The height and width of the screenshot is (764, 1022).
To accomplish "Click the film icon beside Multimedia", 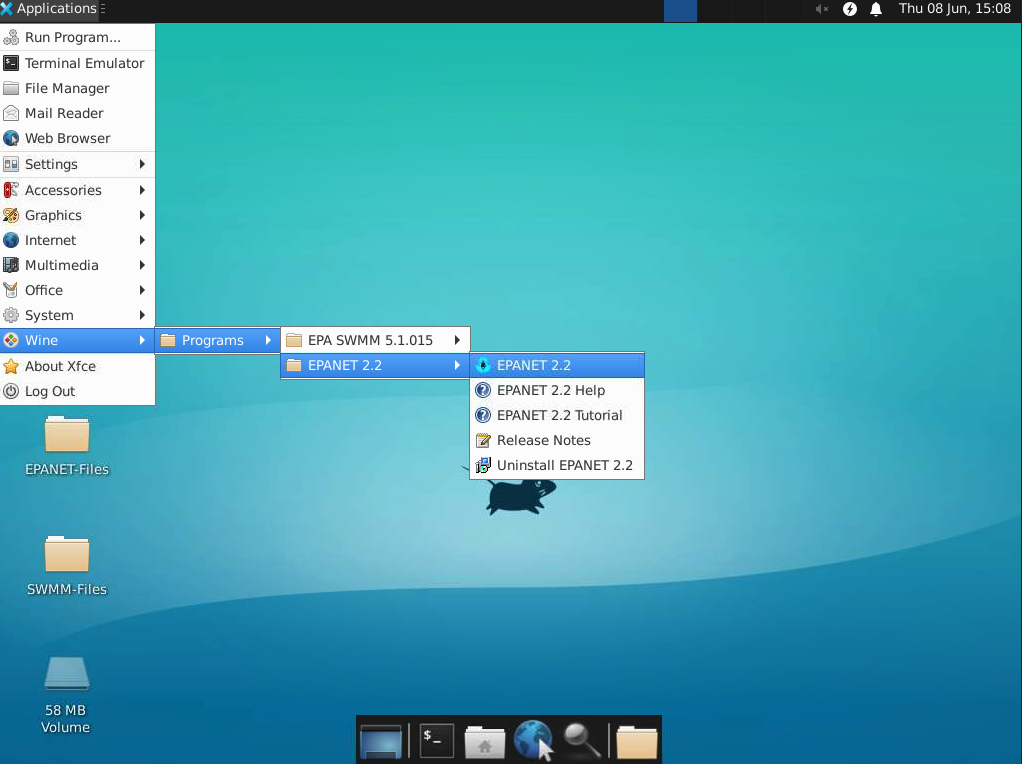I will tap(11, 265).
